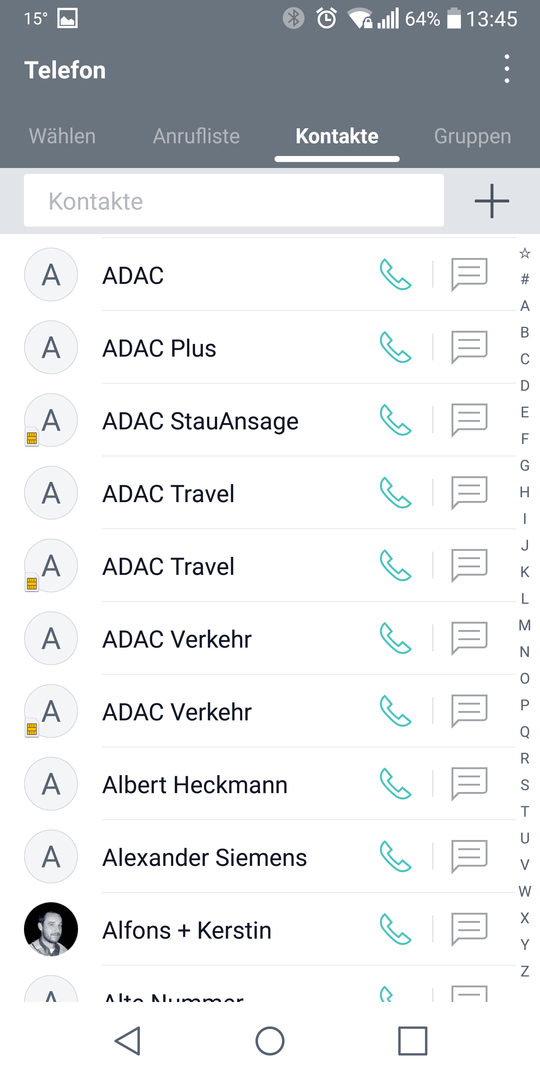Switch to the Wählen tab
This screenshot has height=1080, width=540.
pos(62,136)
